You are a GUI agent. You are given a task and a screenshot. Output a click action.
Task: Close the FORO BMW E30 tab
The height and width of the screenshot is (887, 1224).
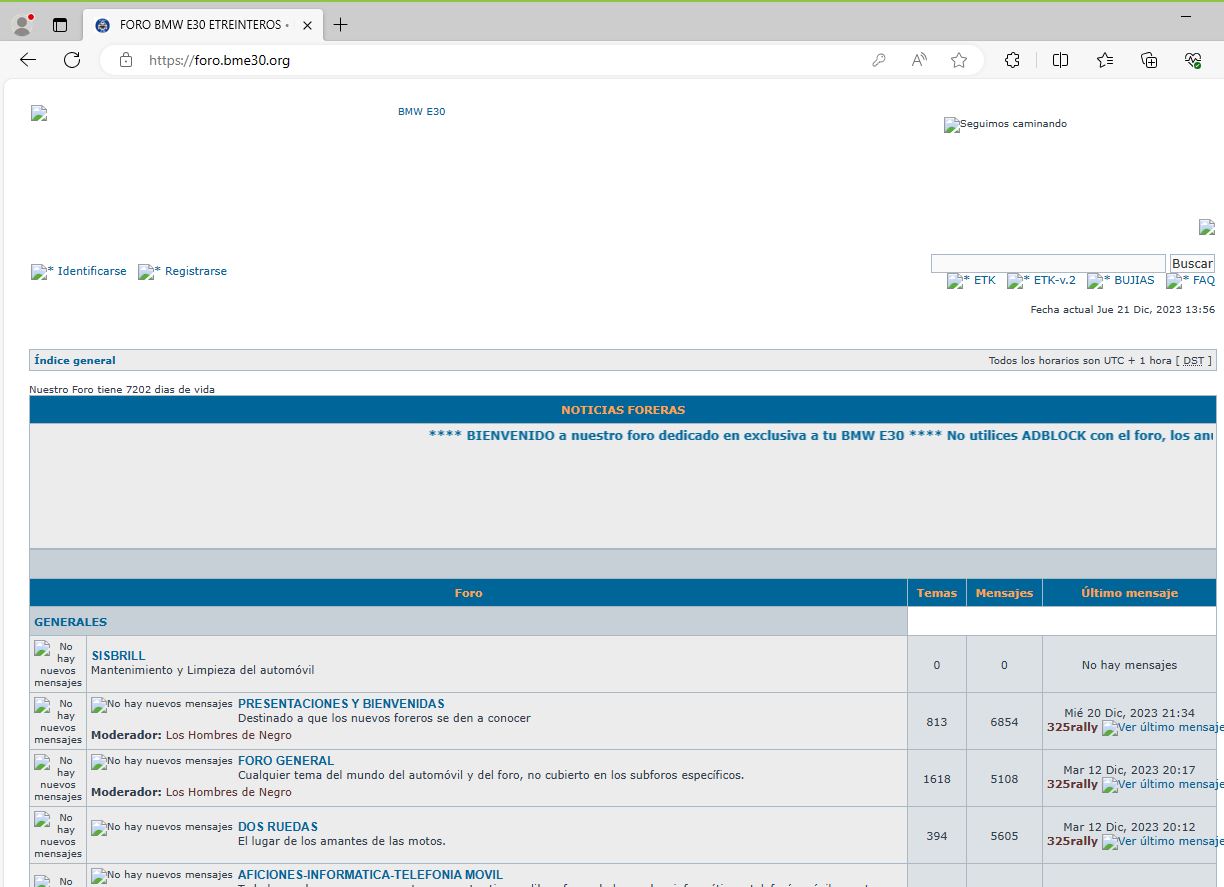pyautogui.click(x=307, y=24)
